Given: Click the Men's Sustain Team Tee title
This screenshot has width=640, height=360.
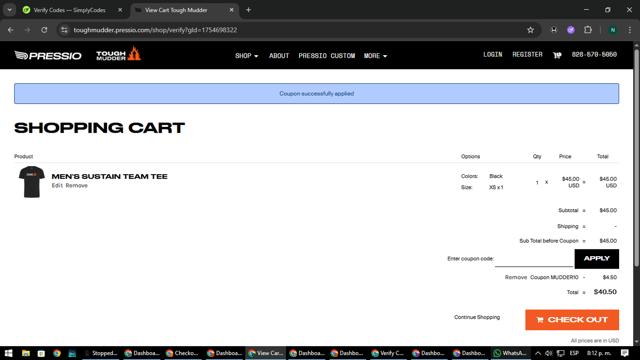Looking at the screenshot, I should pyautogui.click(x=109, y=176).
